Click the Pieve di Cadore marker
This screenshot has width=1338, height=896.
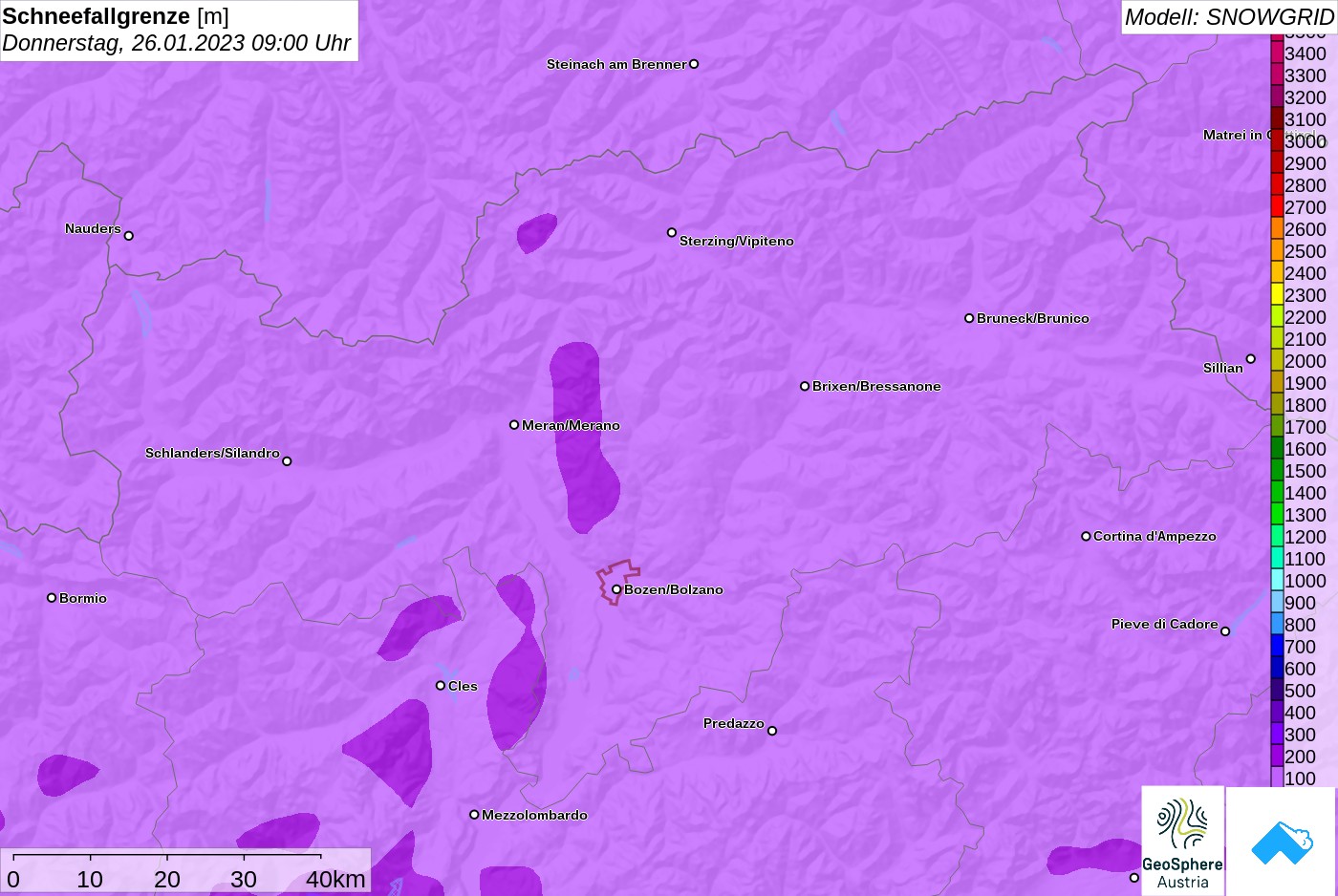[x=1225, y=631]
